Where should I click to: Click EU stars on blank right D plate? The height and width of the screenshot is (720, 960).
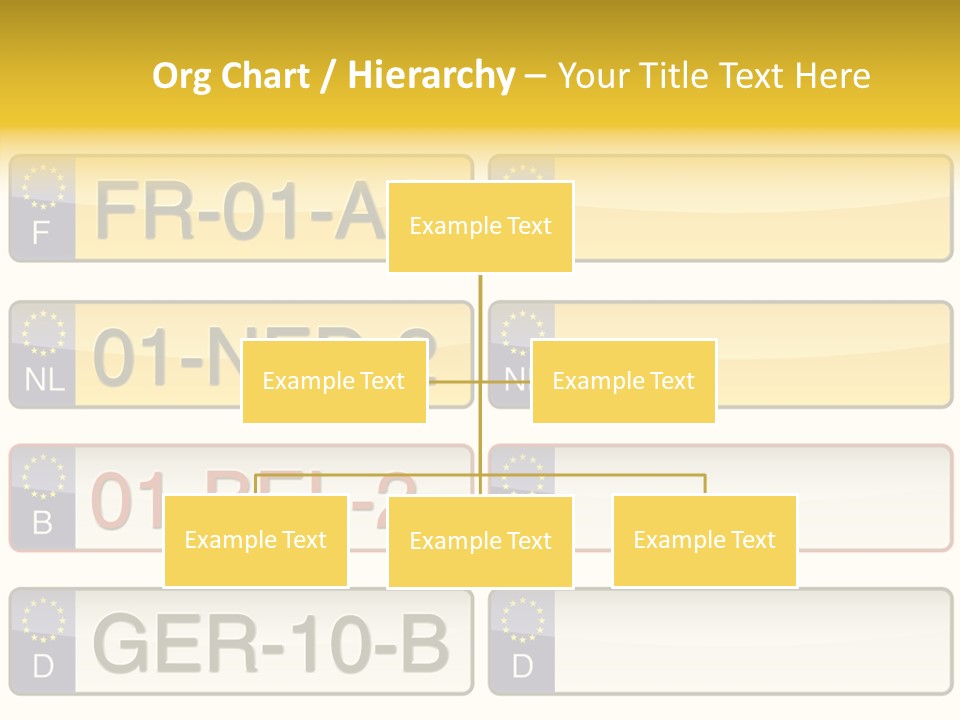pos(521,620)
